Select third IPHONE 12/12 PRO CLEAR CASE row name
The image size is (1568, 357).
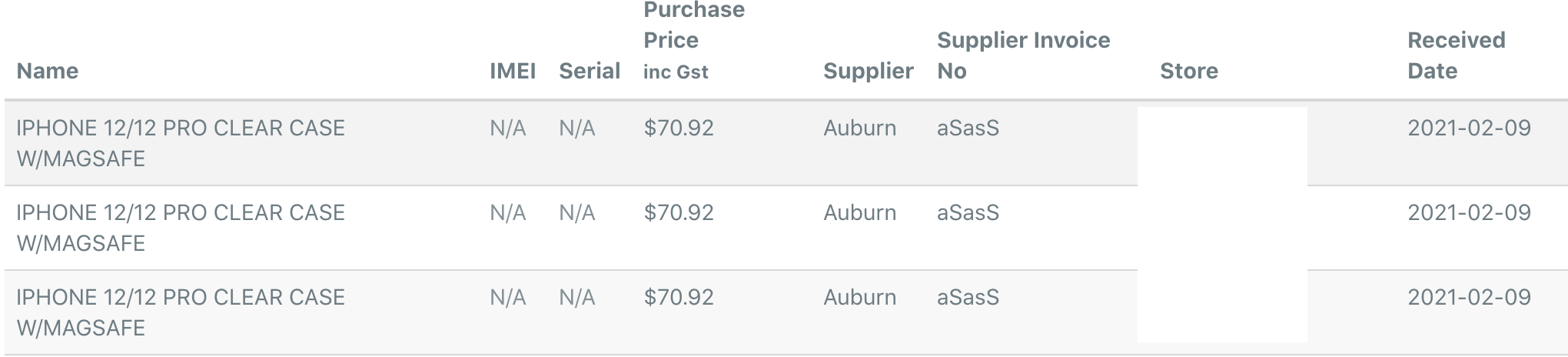click(x=181, y=312)
